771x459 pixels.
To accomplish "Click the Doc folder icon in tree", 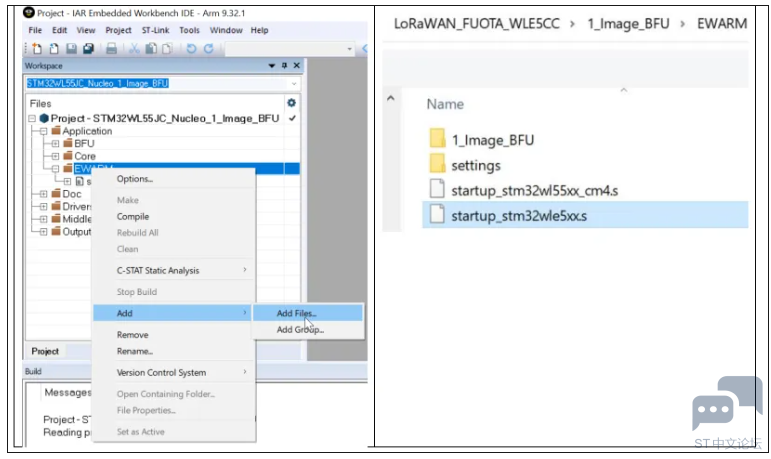I will (56, 193).
